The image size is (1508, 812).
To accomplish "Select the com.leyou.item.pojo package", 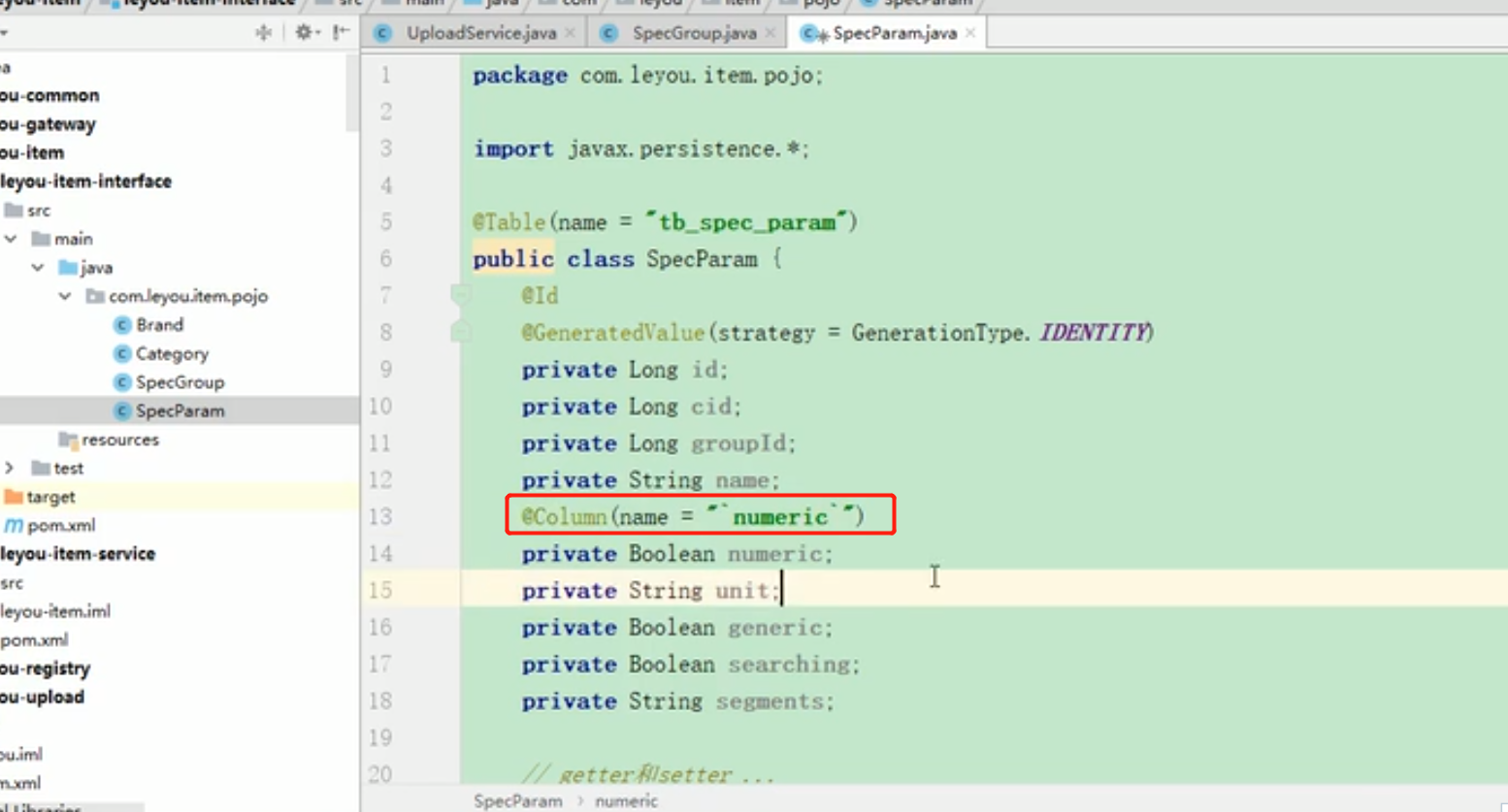I will point(188,296).
